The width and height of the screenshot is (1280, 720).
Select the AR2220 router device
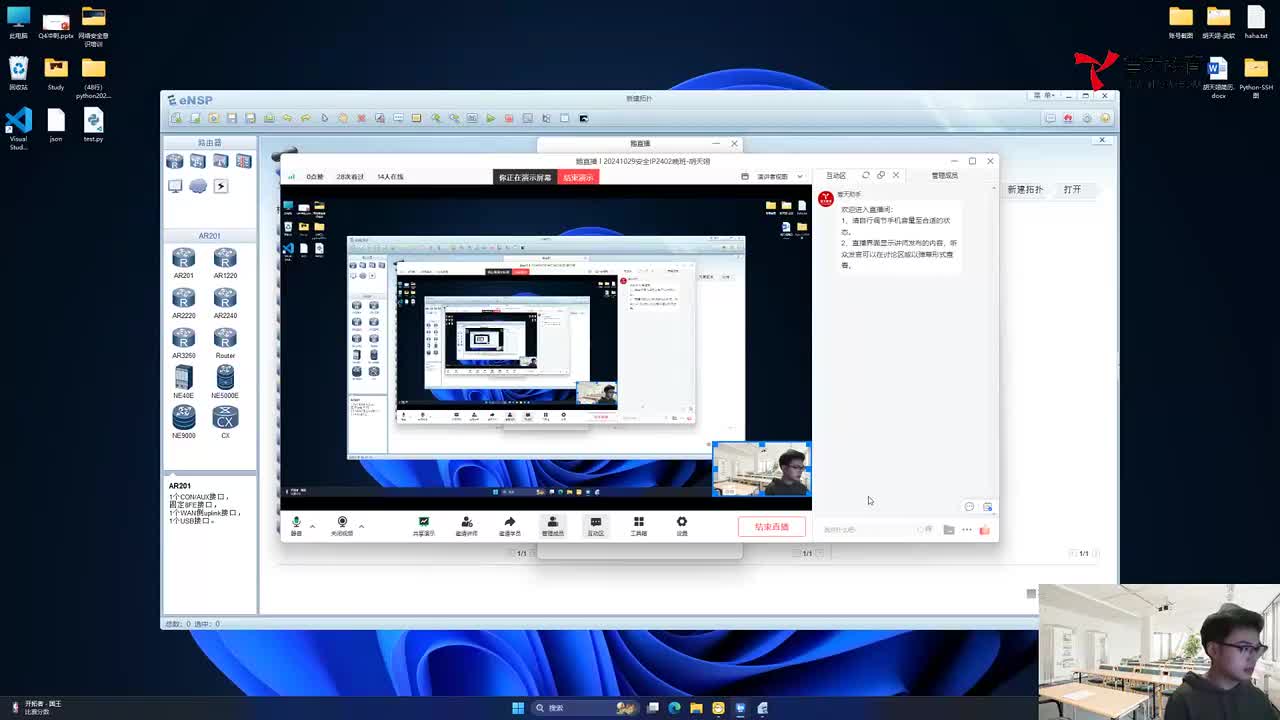[x=183, y=303]
